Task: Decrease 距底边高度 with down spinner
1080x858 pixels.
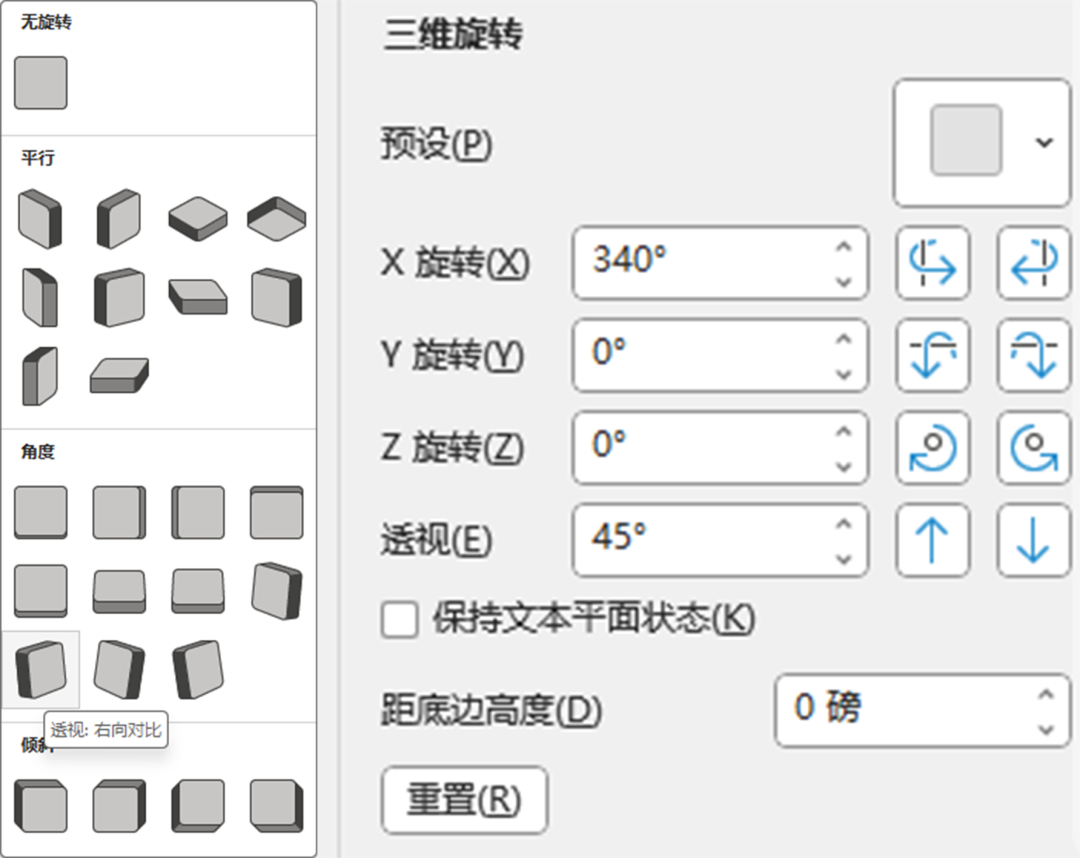Action: (x=1046, y=729)
